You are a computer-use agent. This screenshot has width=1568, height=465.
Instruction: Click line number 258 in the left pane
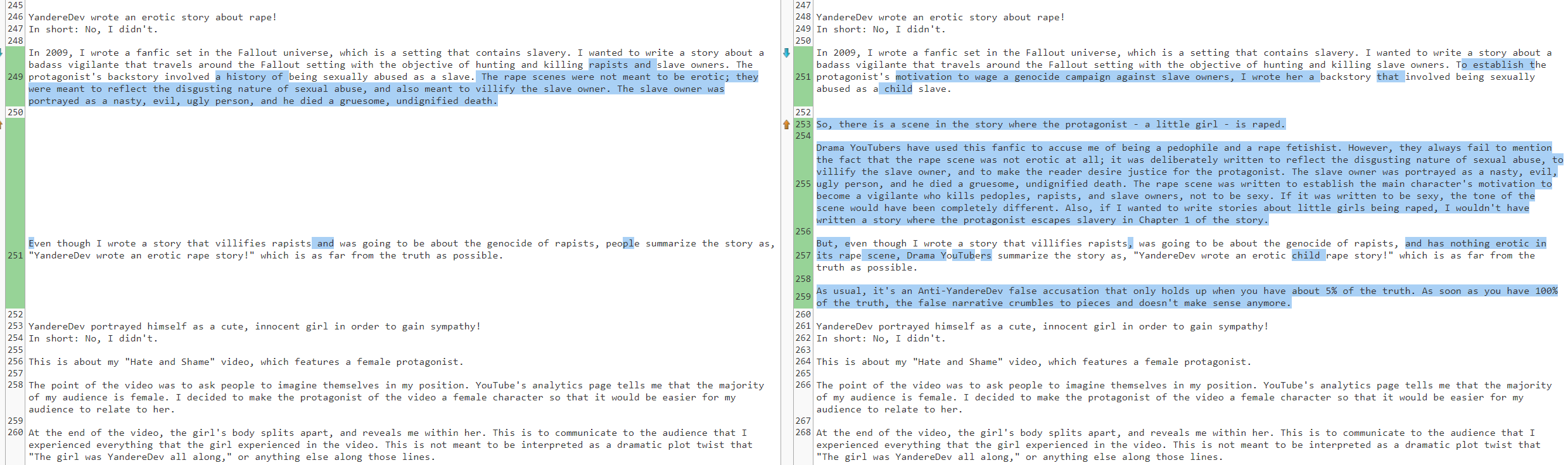coord(15,385)
